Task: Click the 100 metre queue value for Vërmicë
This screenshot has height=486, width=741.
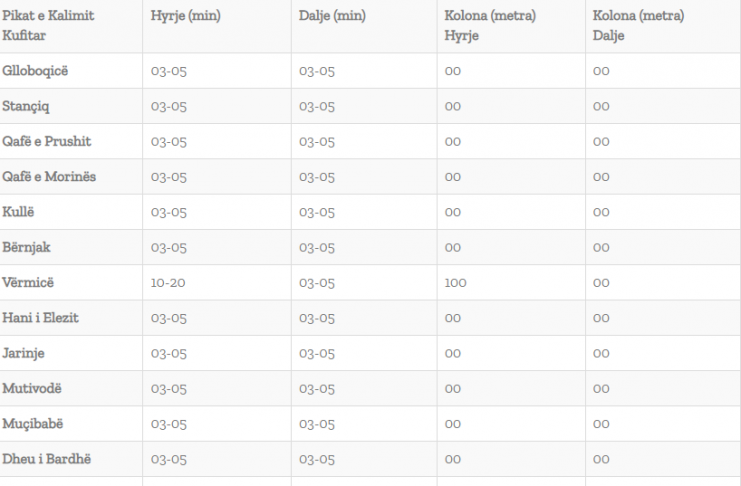Action: (x=455, y=283)
